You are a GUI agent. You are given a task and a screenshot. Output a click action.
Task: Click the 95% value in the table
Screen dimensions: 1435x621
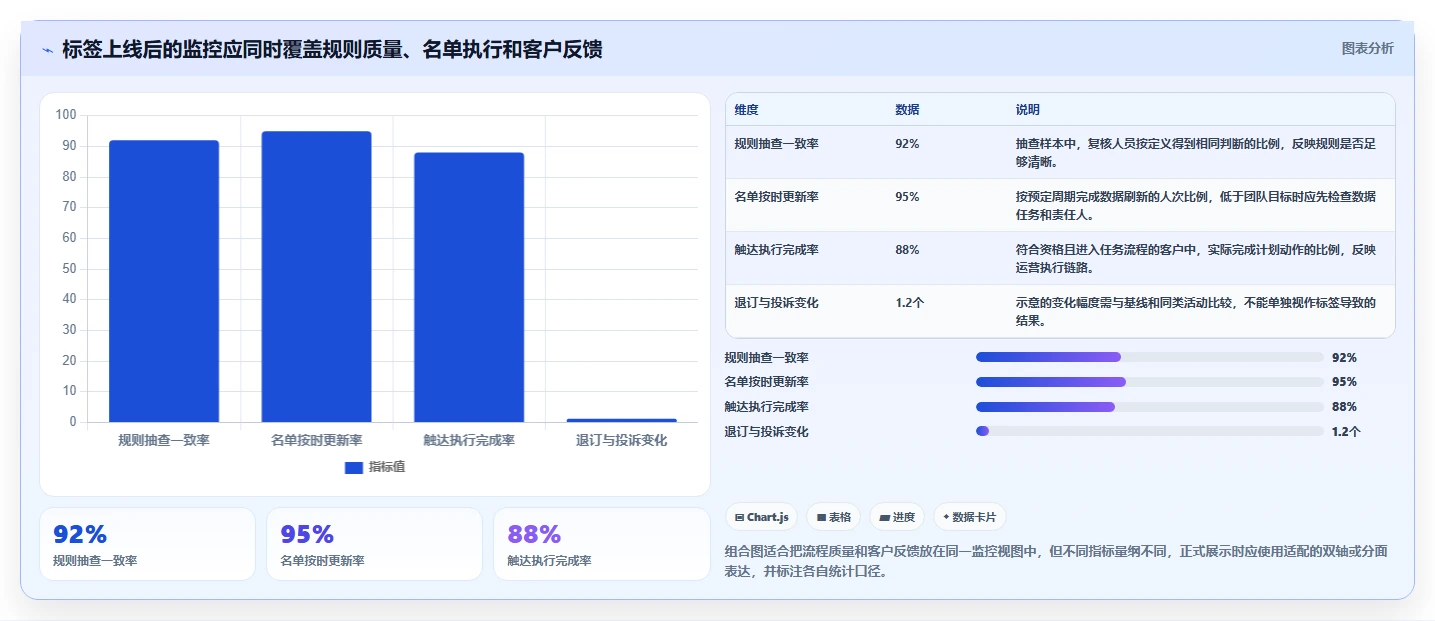[x=907, y=197]
